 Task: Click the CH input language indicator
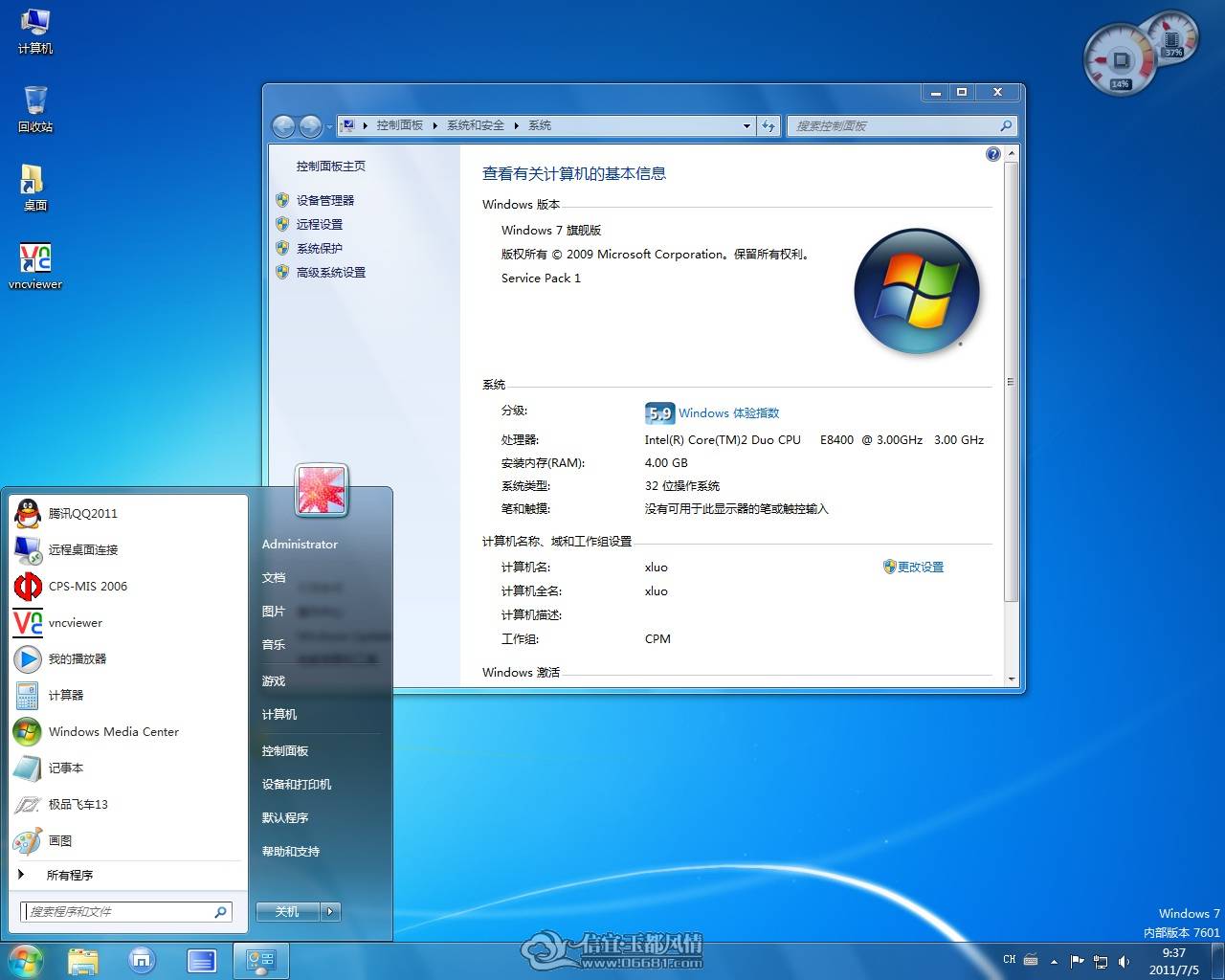1010,959
